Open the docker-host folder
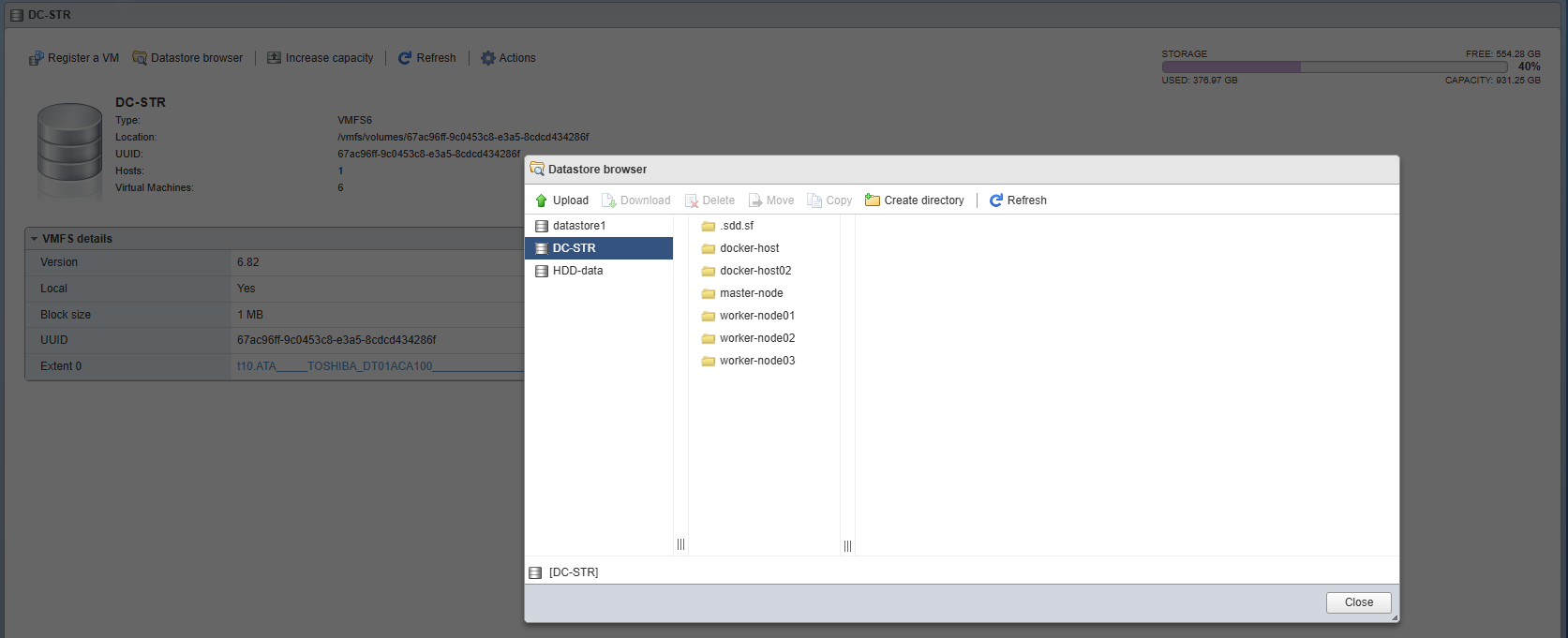This screenshot has width=1568, height=638. coord(749,248)
